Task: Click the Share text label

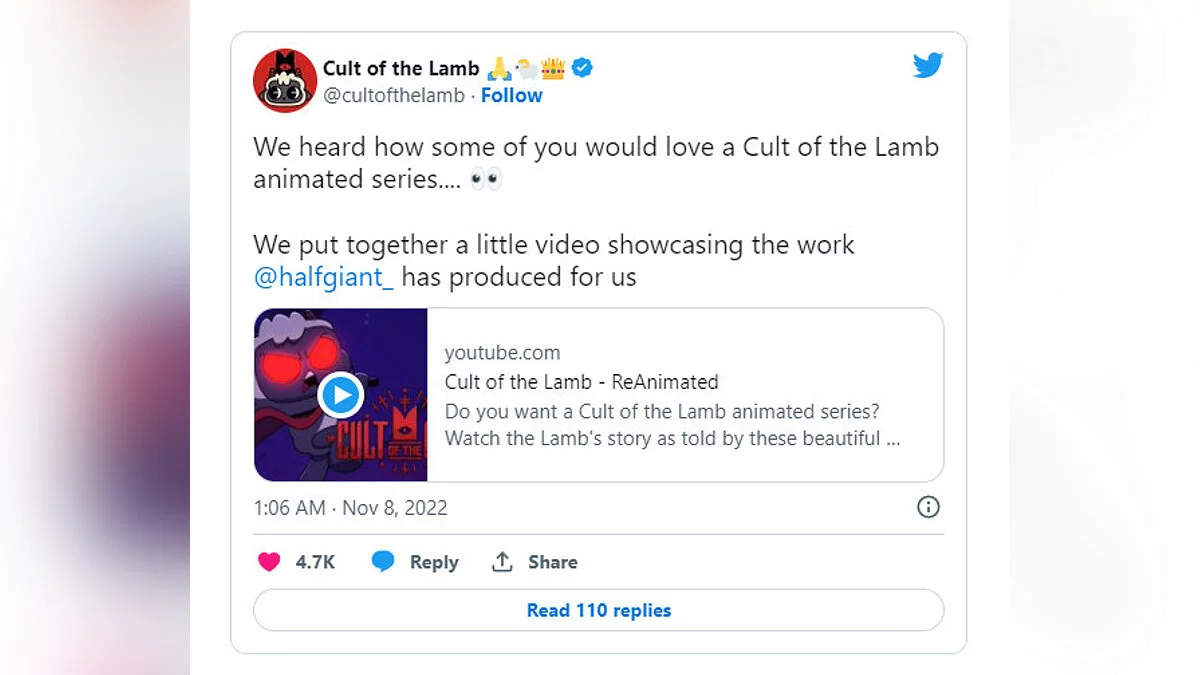Action: (x=553, y=562)
